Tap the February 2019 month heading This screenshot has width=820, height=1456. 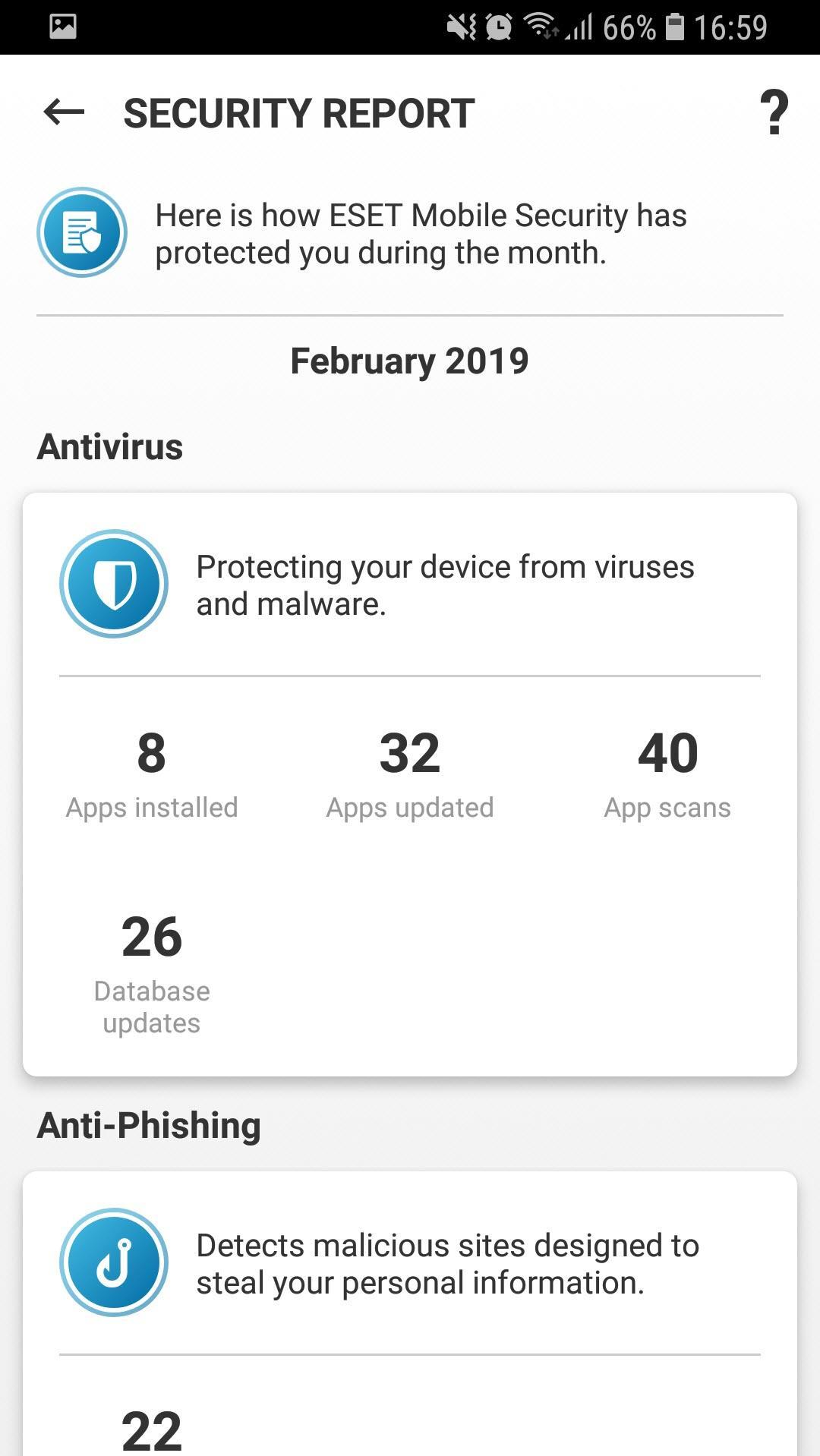click(410, 361)
